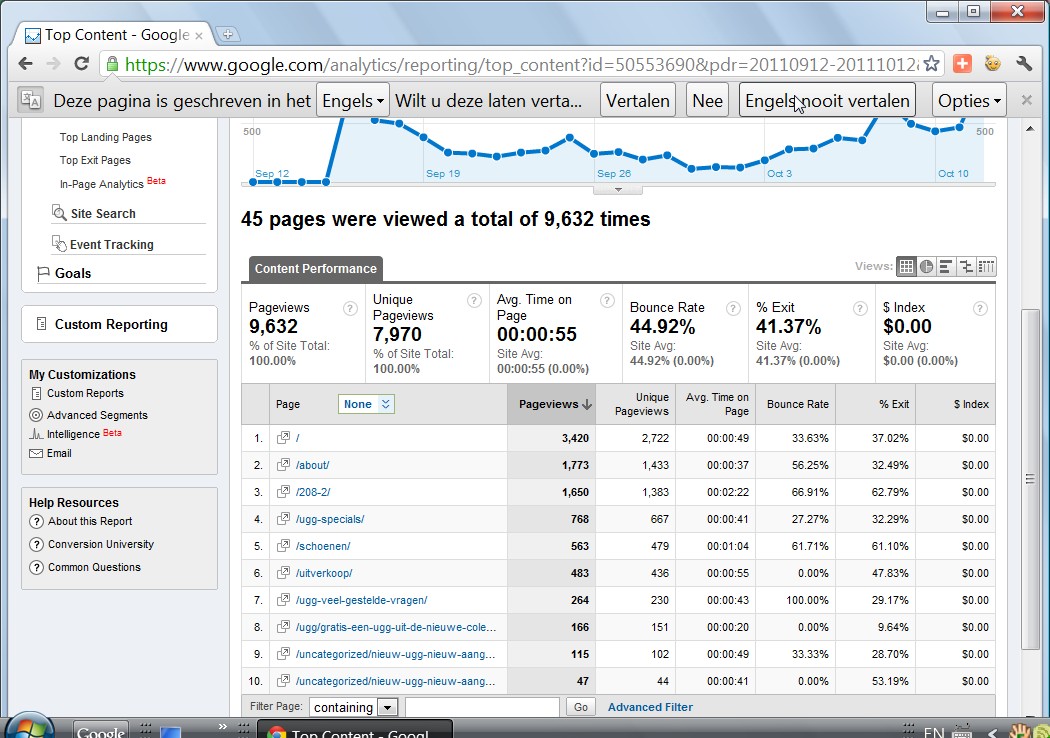Open the containing filter dropdown
Image resolution: width=1050 pixels, height=738 pixels.
click(354, 707)
